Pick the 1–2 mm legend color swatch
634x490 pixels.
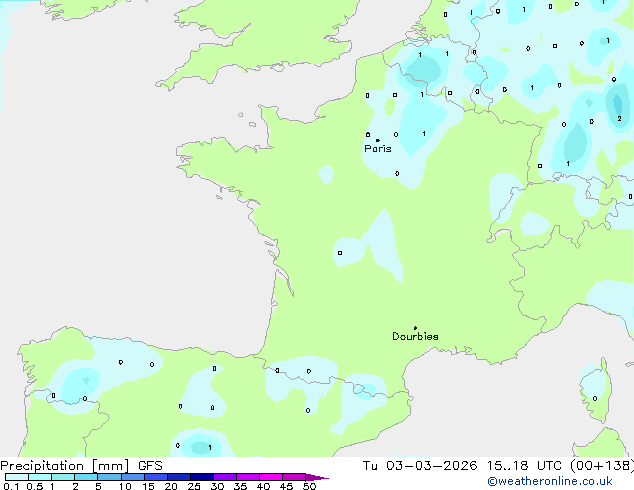point(63,477)
